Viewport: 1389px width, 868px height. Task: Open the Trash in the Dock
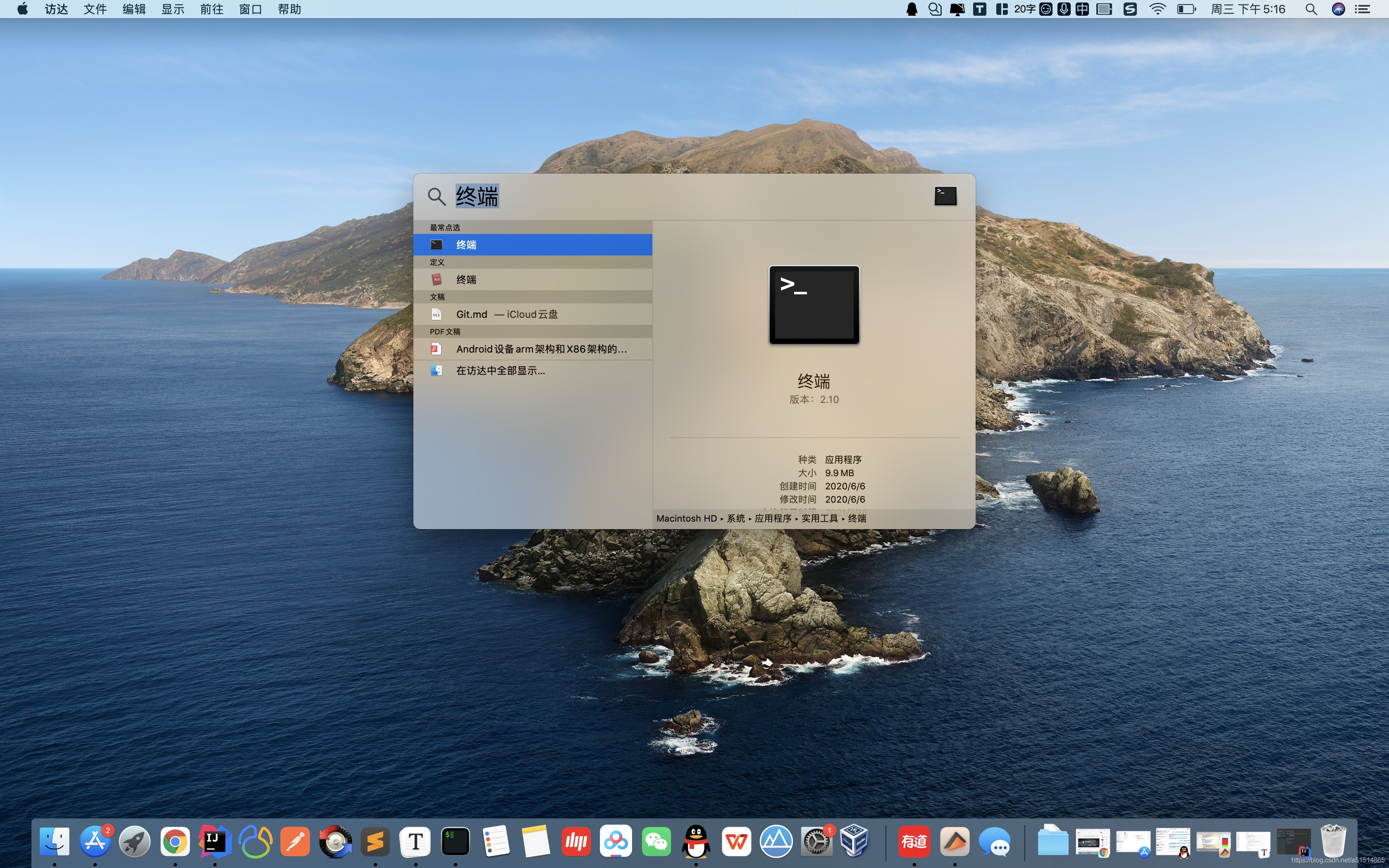(1333, 842)
